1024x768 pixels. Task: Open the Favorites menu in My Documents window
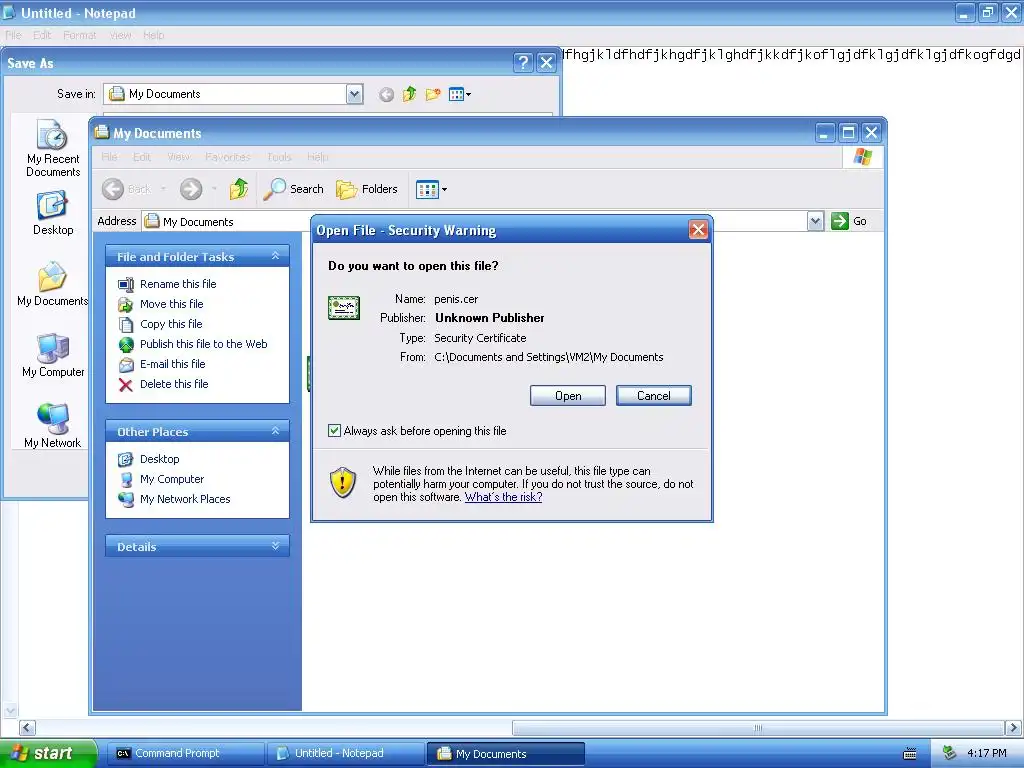pos(228,157)
